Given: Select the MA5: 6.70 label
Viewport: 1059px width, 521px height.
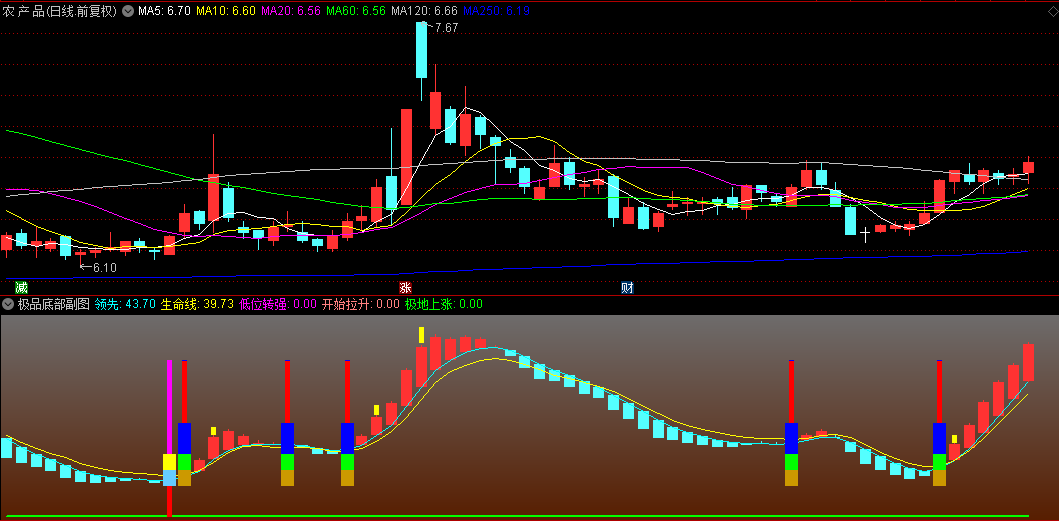Looking at the screenshot, I should coord(163,11).
